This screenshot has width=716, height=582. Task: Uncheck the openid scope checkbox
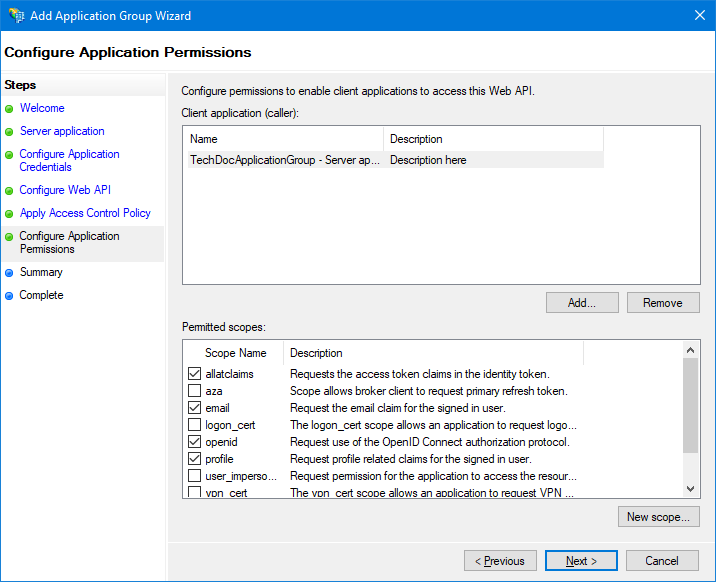coord(195,441)
